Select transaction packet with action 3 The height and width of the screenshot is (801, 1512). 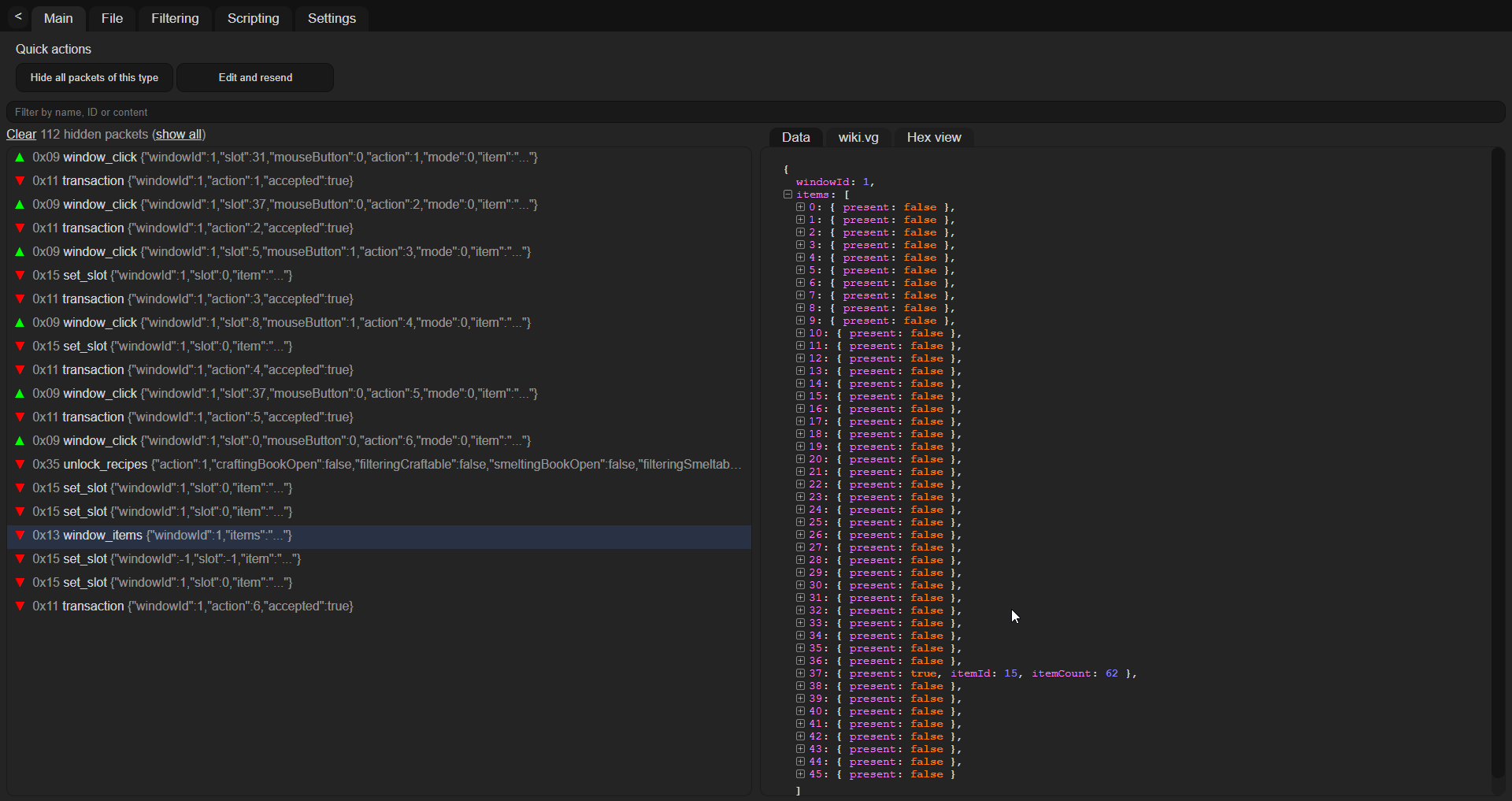(379, 299)
